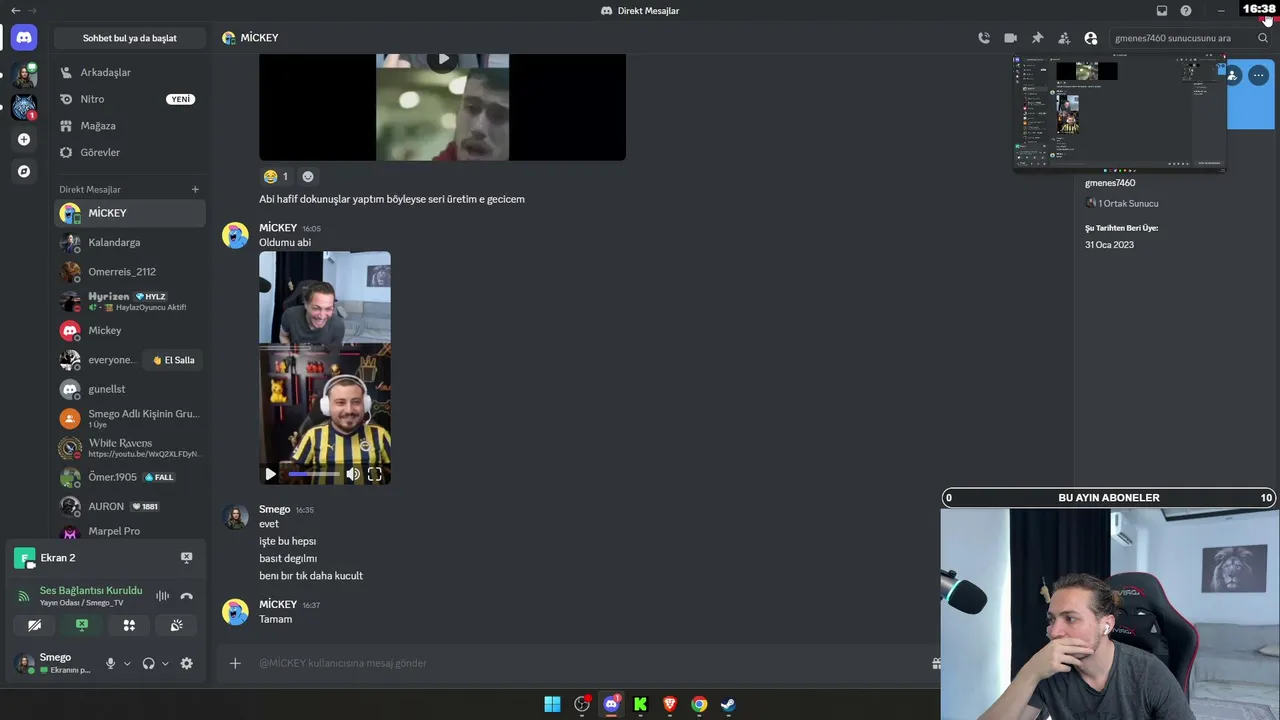Focus the message input for MİCKEY
Viewport: 1280px width, 720px height.
click(x=590, y=663)
